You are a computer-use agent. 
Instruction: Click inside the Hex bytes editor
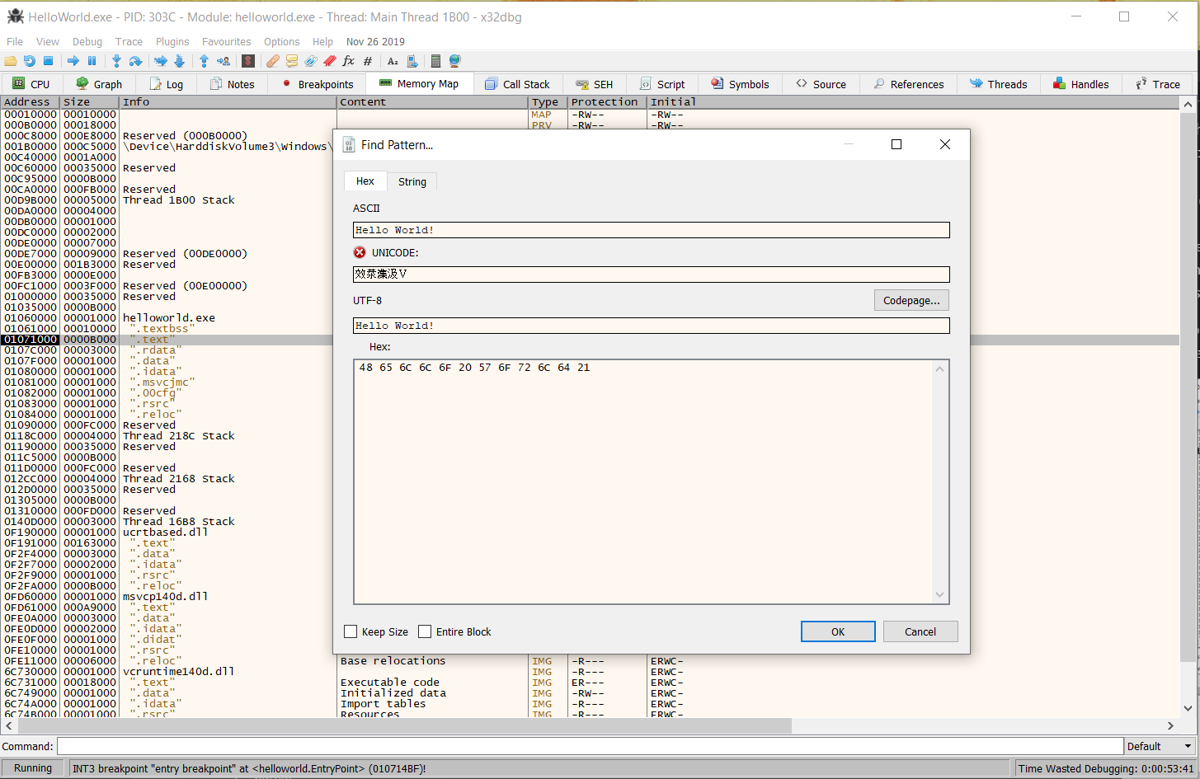point(643,481)
